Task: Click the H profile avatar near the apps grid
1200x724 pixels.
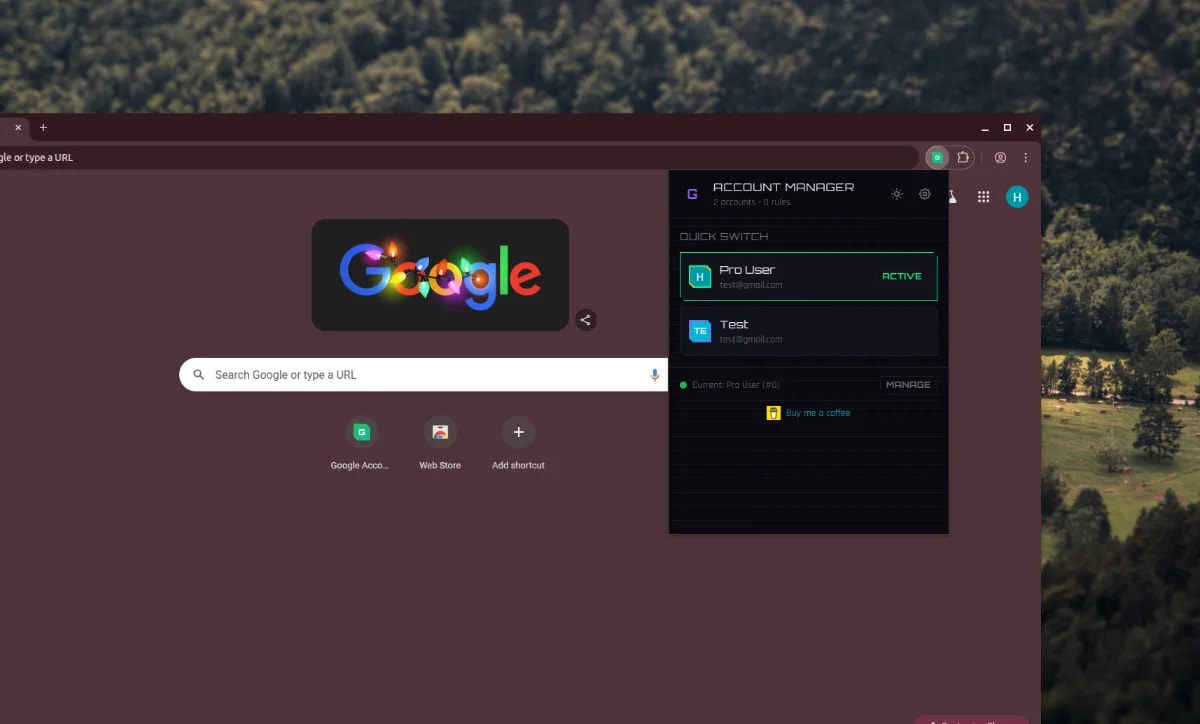Action: point(1018,196)
